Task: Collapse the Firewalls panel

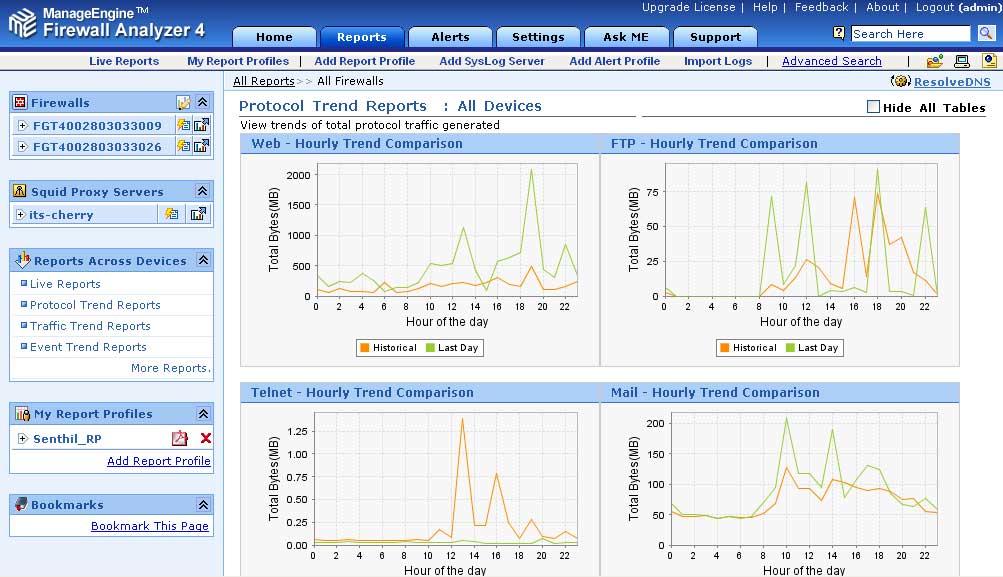Action: (x=202, y=103)
